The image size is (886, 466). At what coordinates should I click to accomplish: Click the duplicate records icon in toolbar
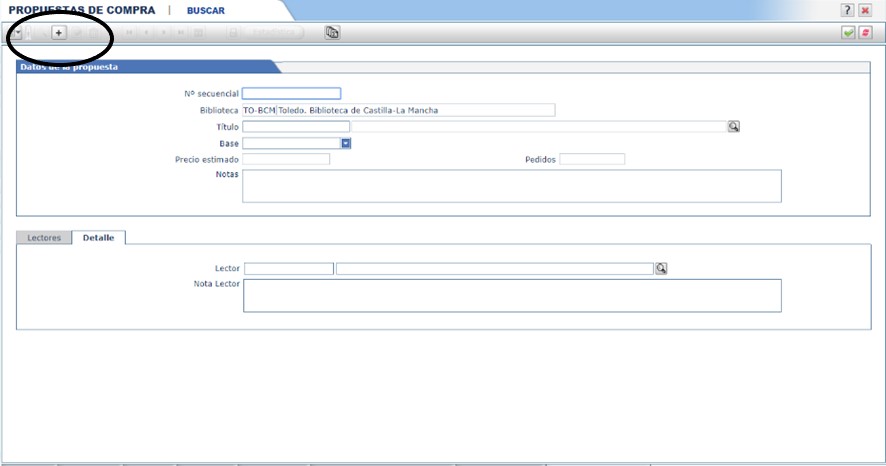pyautogui.click(x=332, y=33)
